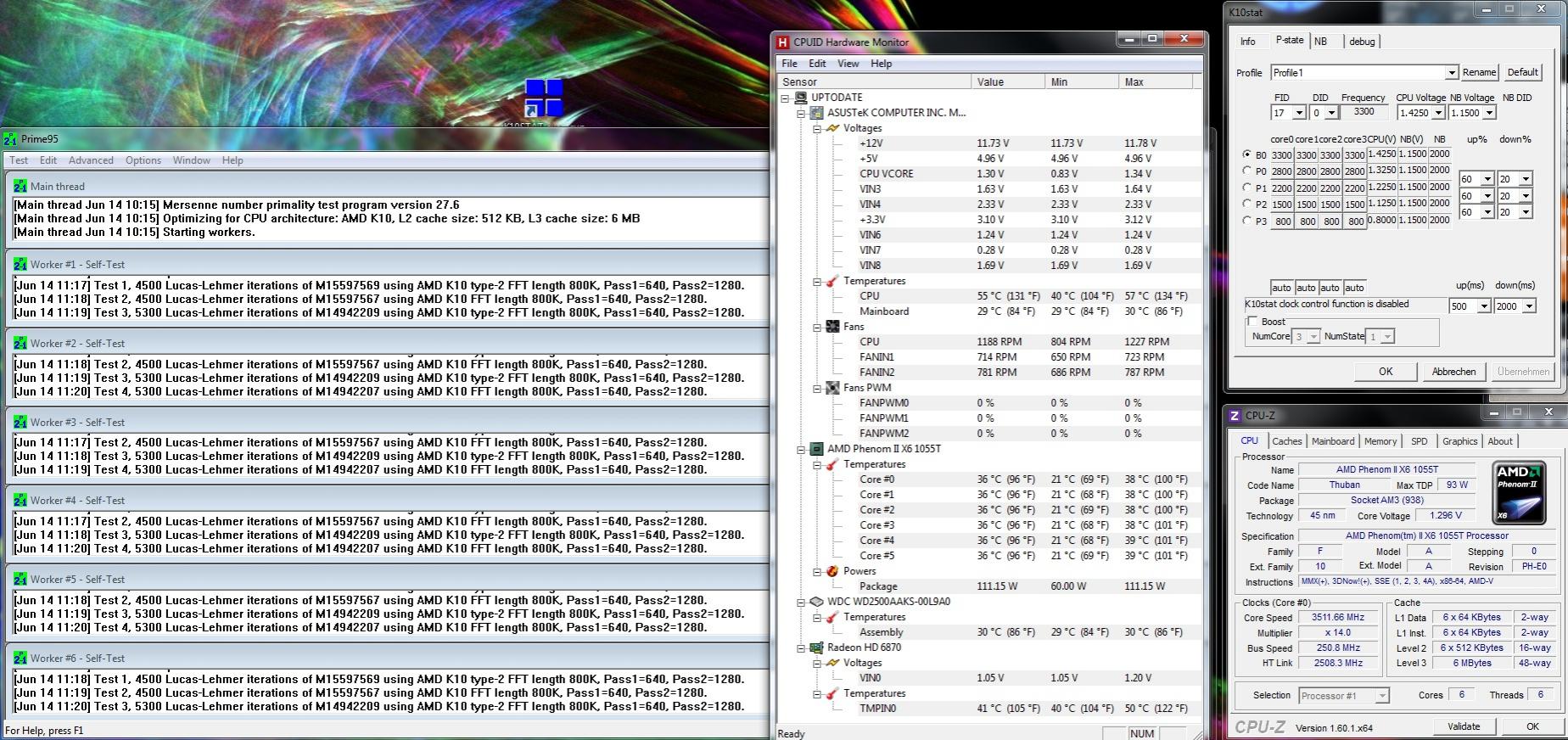
Task: Click the Fans PWM icon
Action: coord(832,388)
